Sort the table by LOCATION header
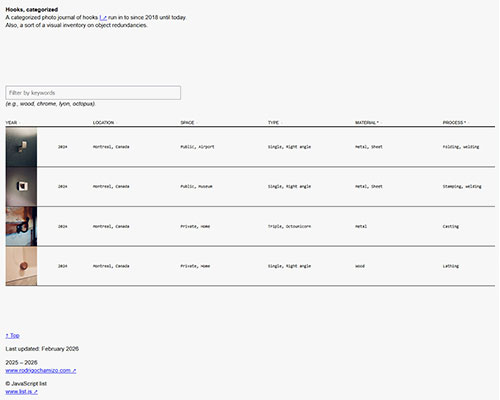 (x=103, y=123)
